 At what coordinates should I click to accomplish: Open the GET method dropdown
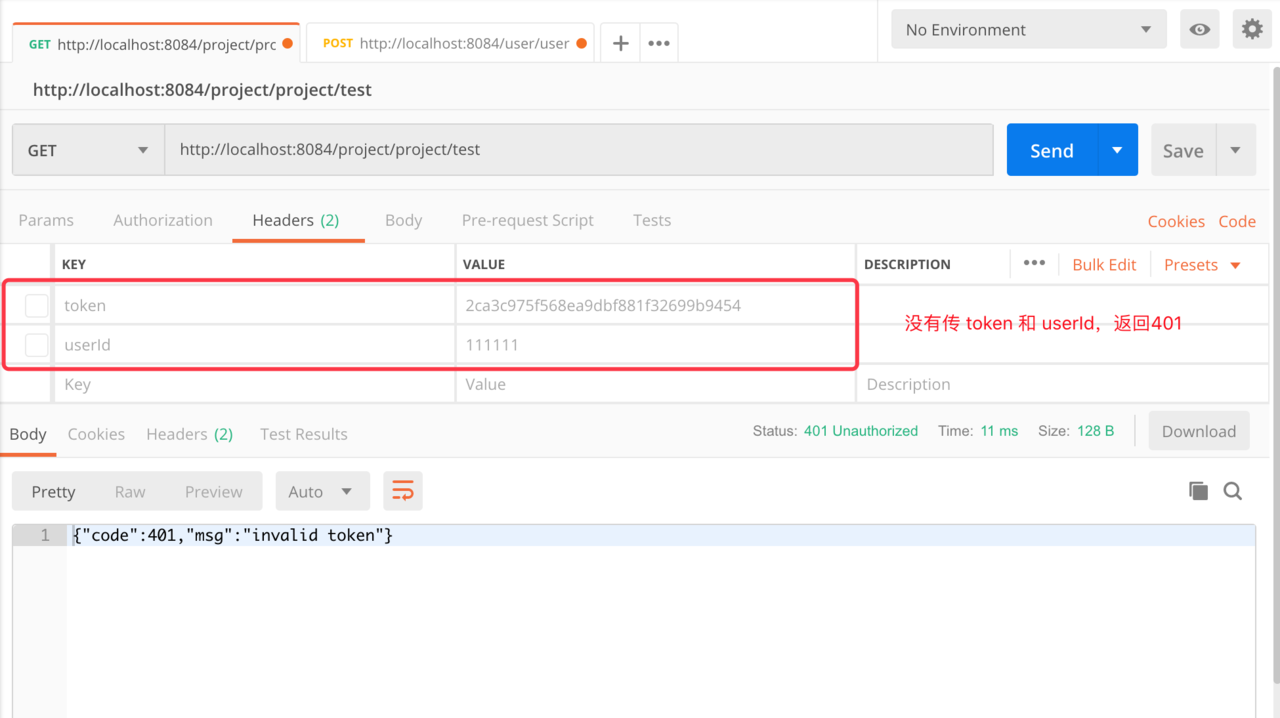click(x=88, y=150)
